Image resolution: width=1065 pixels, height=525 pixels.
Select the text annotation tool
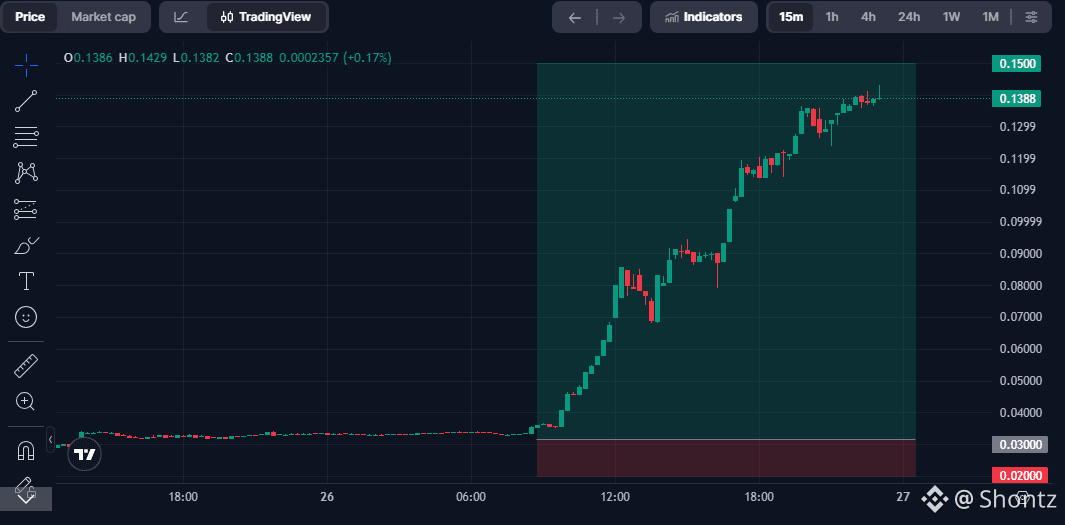[x=26, y=280]
